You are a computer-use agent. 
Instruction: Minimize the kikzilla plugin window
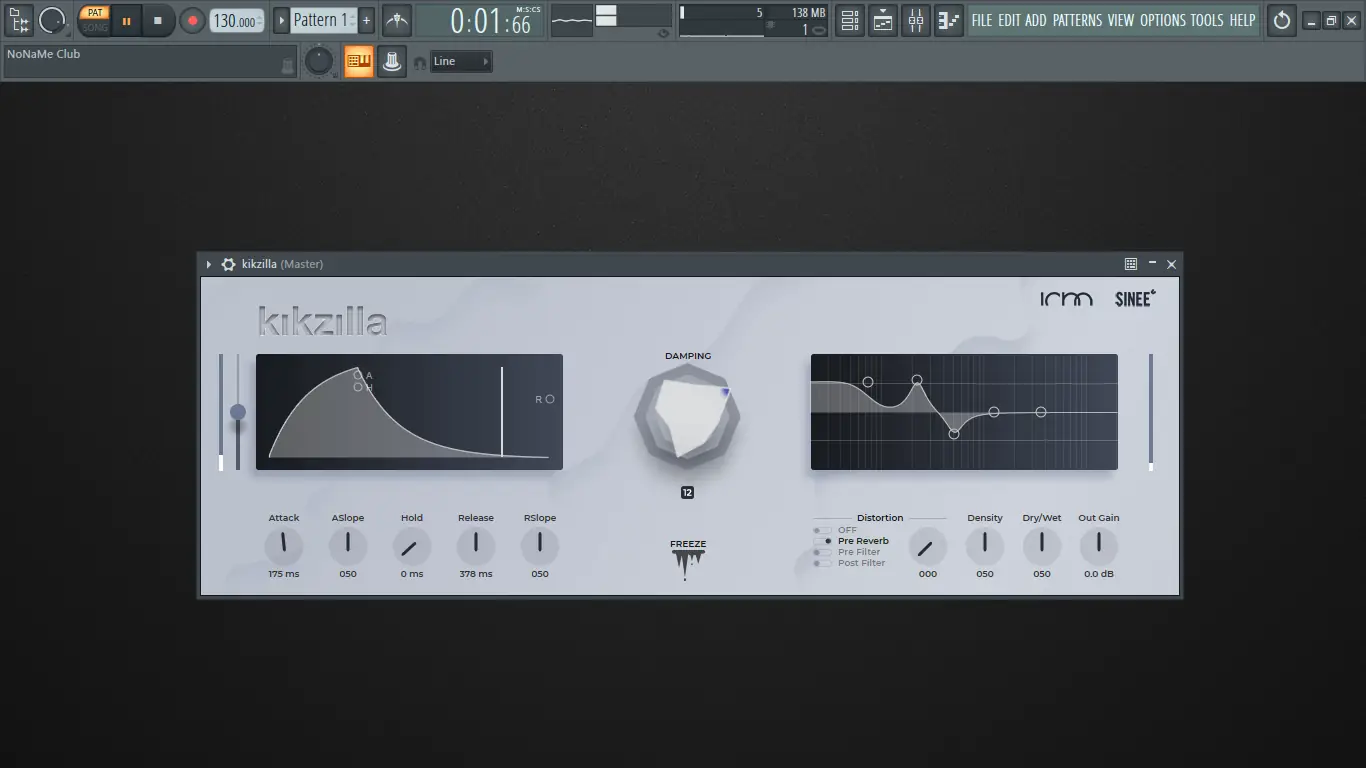(x=1152, y=264)
